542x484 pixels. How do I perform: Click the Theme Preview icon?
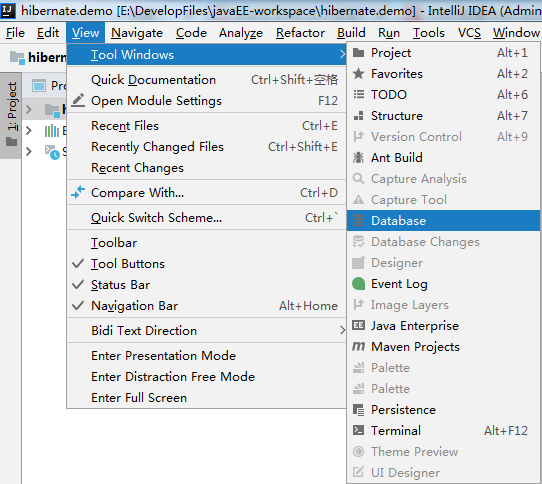click(x=358, y=452)
